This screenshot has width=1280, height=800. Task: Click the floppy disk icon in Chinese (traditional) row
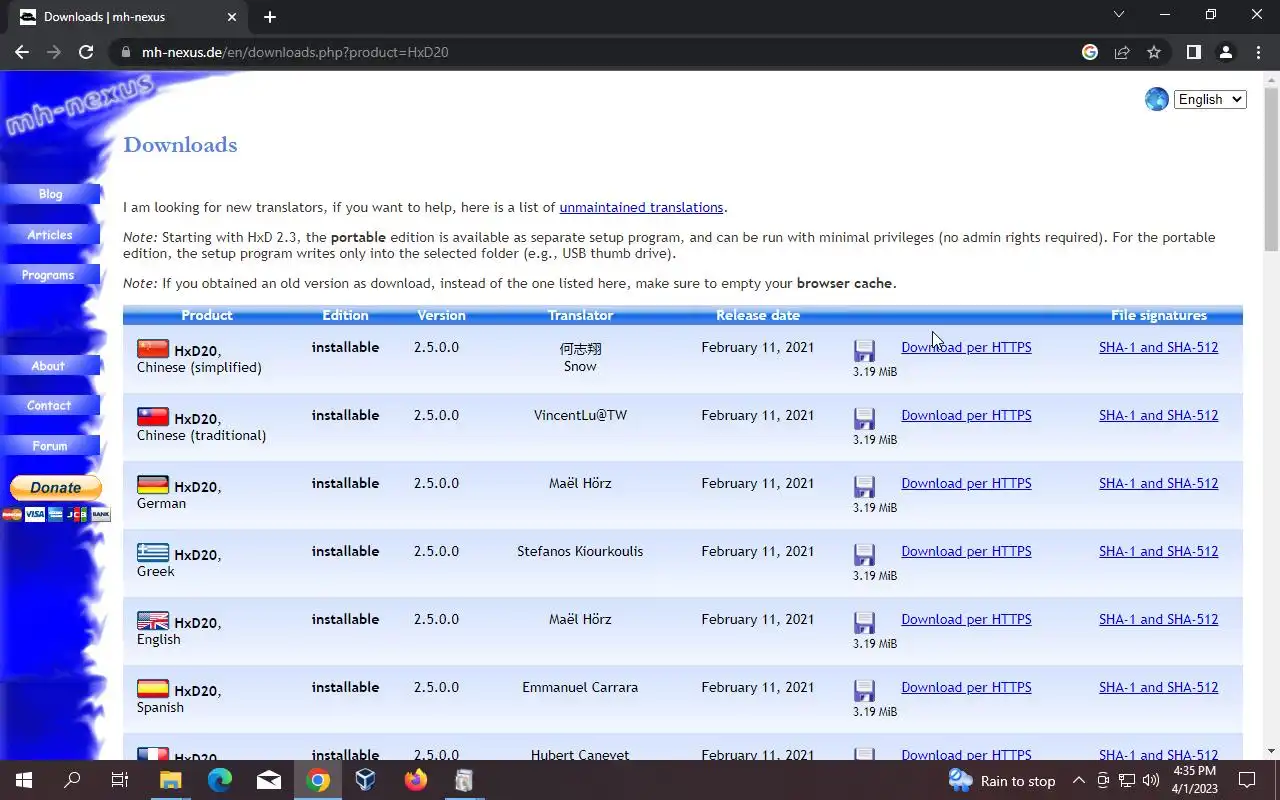point(864,419)
